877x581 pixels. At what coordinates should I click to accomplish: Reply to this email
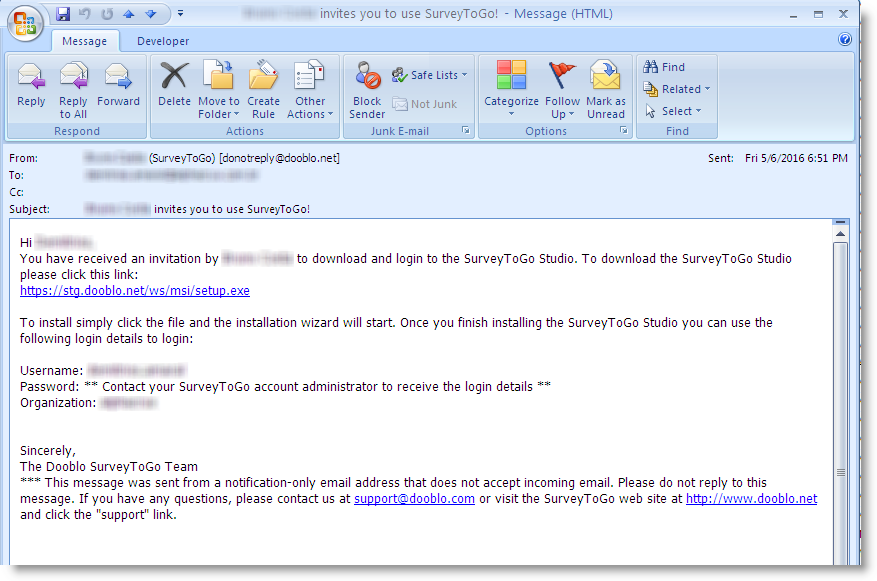pyautogui.click(x=31, y=84)
